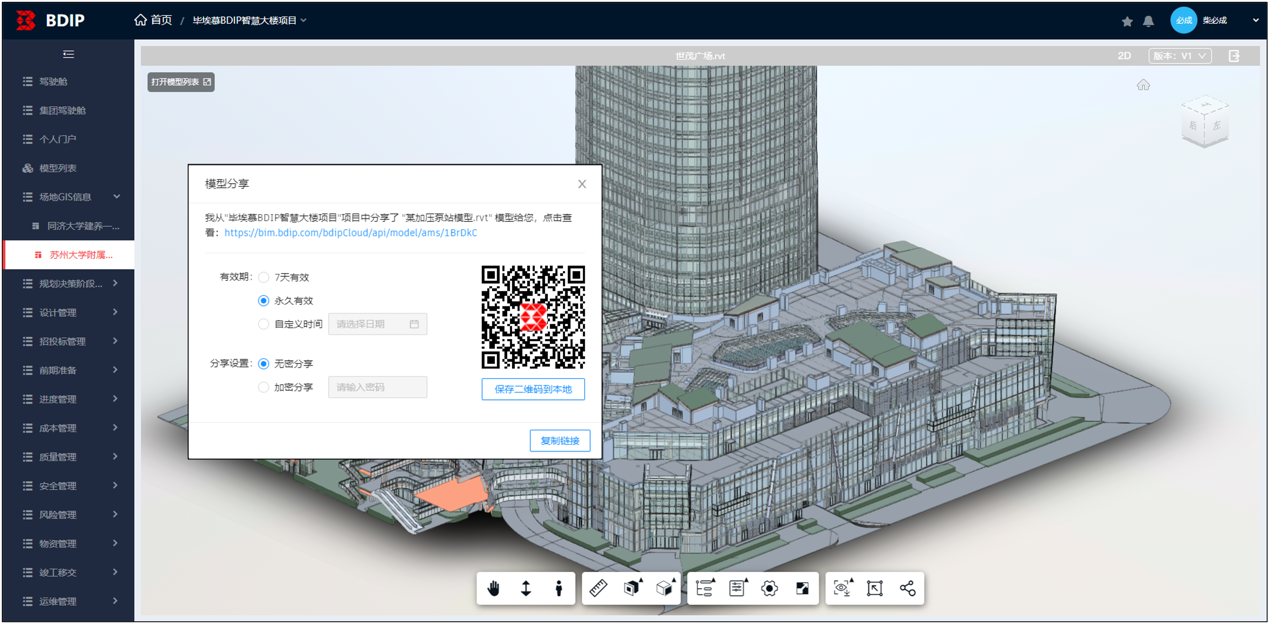Image resolution: width=1269 pixels, height=623 pixels.
Task: Open the section box cut tool
Action: coord(632,589)
